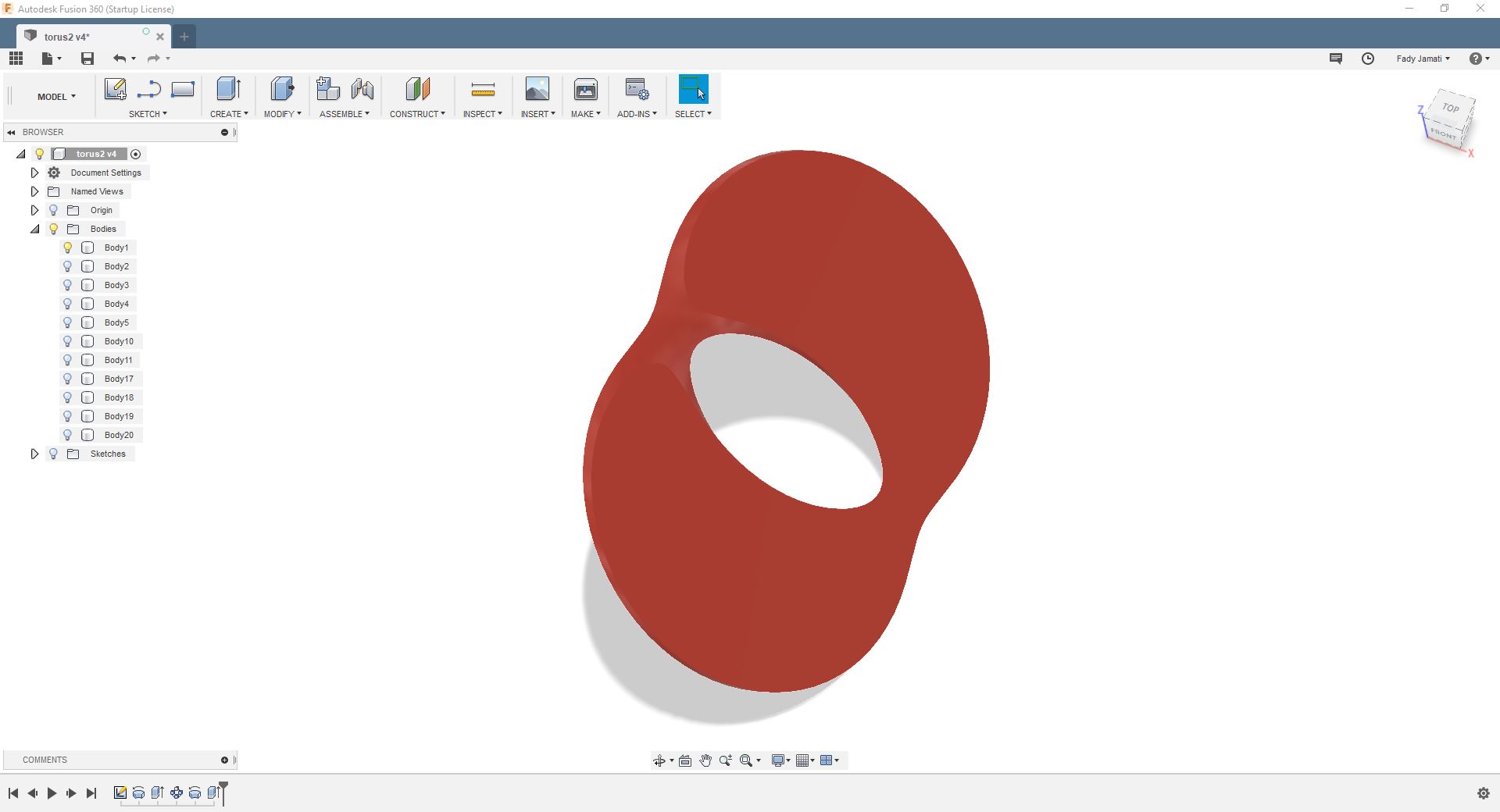Expand the Sketches folder

coord(34,454)
